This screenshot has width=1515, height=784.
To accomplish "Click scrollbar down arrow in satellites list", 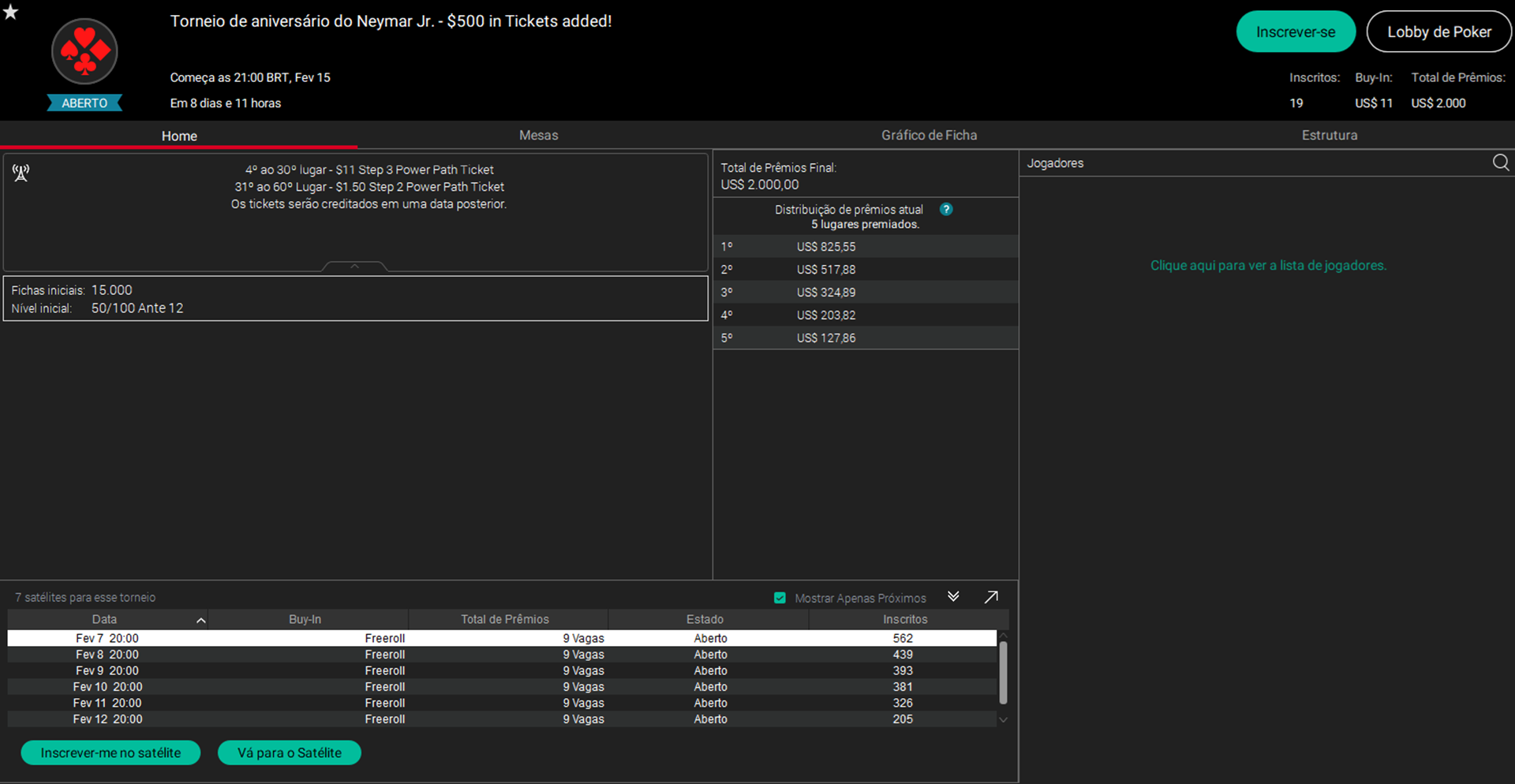I will coord(1003,719).
